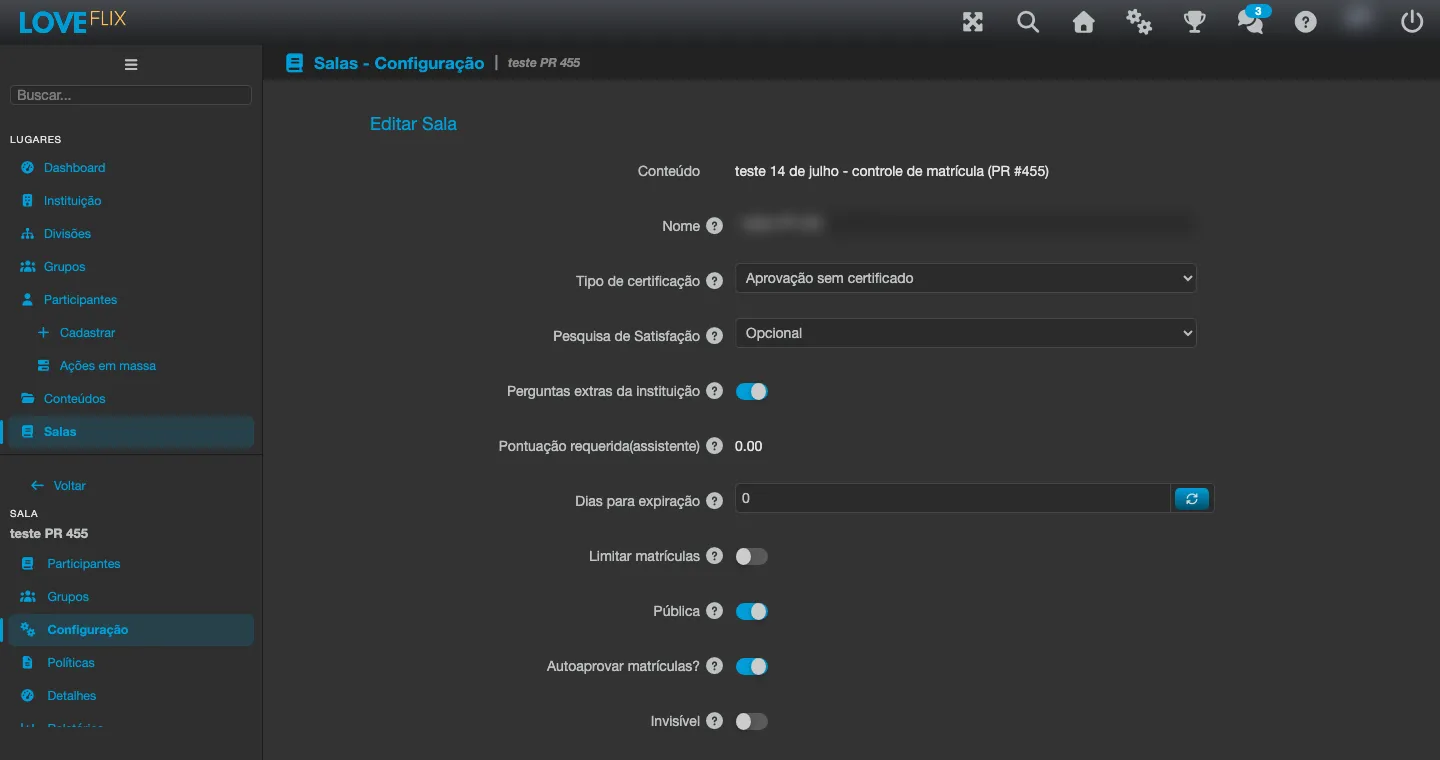
Task: Open the chat messages icon with badge
Action: (x=1251, y=20)
